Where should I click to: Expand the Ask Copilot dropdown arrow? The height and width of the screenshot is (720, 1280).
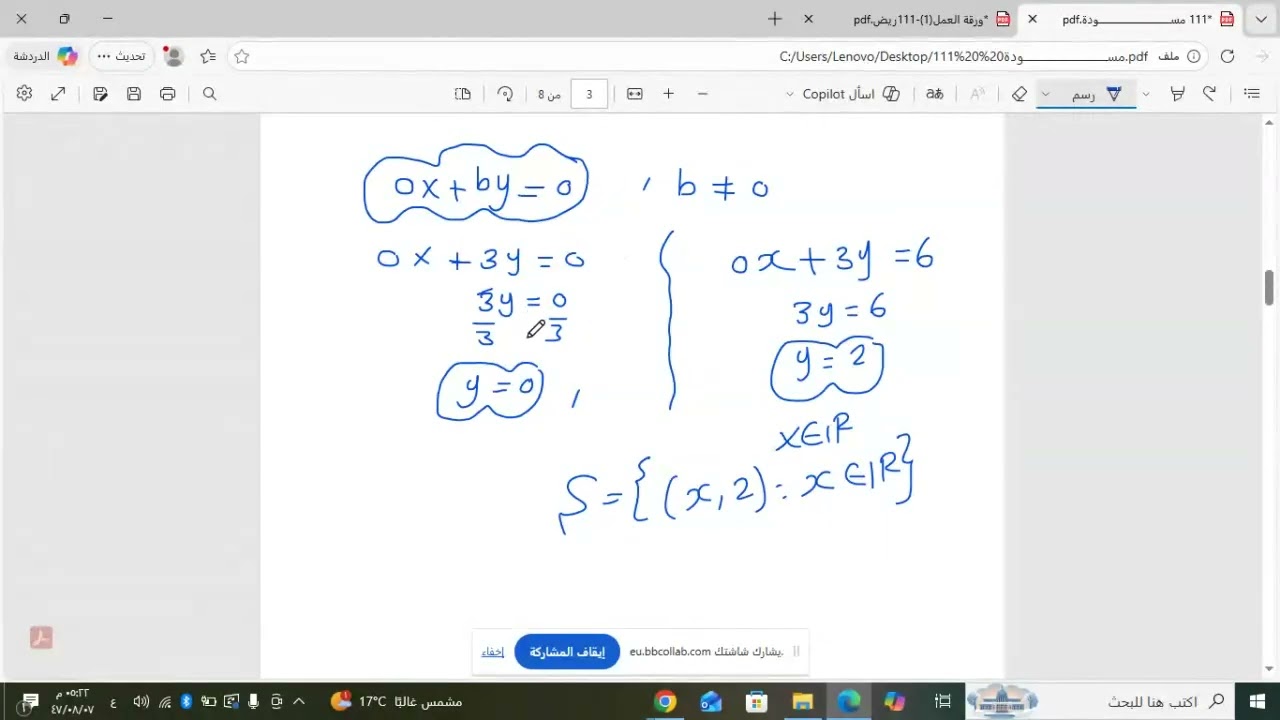[790, 93]
